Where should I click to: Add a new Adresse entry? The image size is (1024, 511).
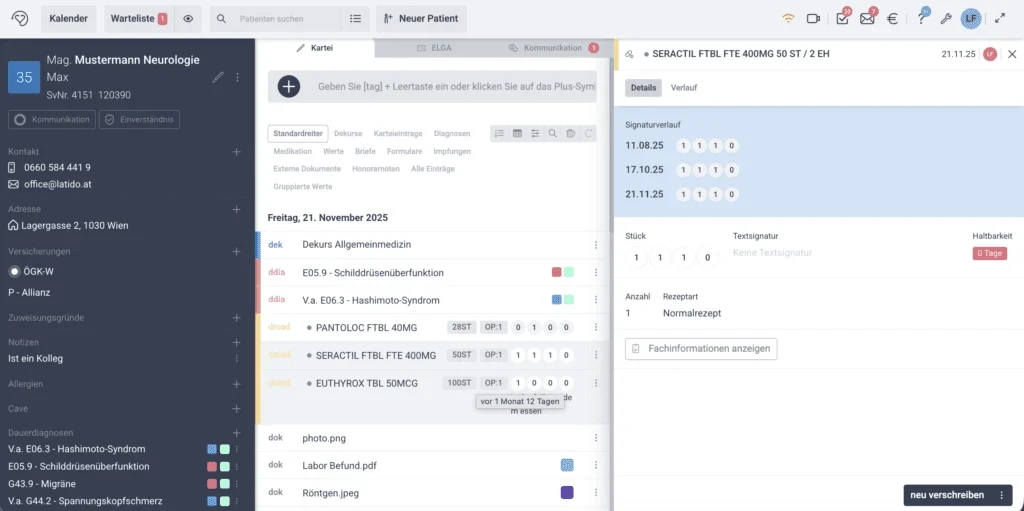236,209
